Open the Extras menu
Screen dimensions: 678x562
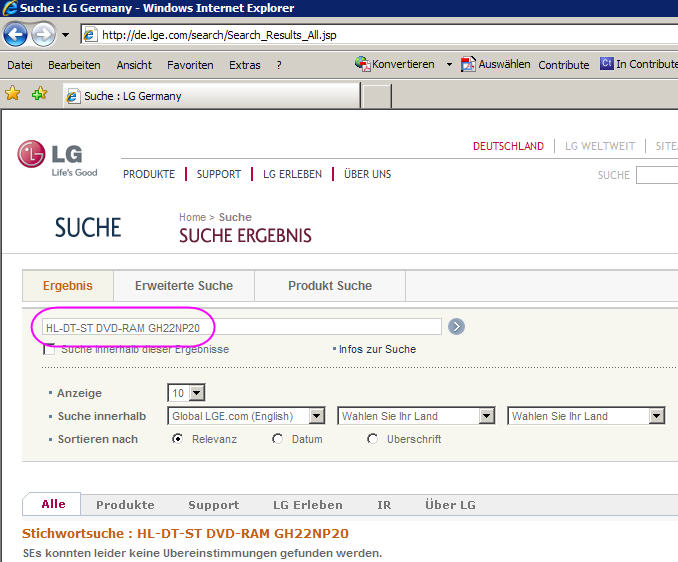[245, 65]
